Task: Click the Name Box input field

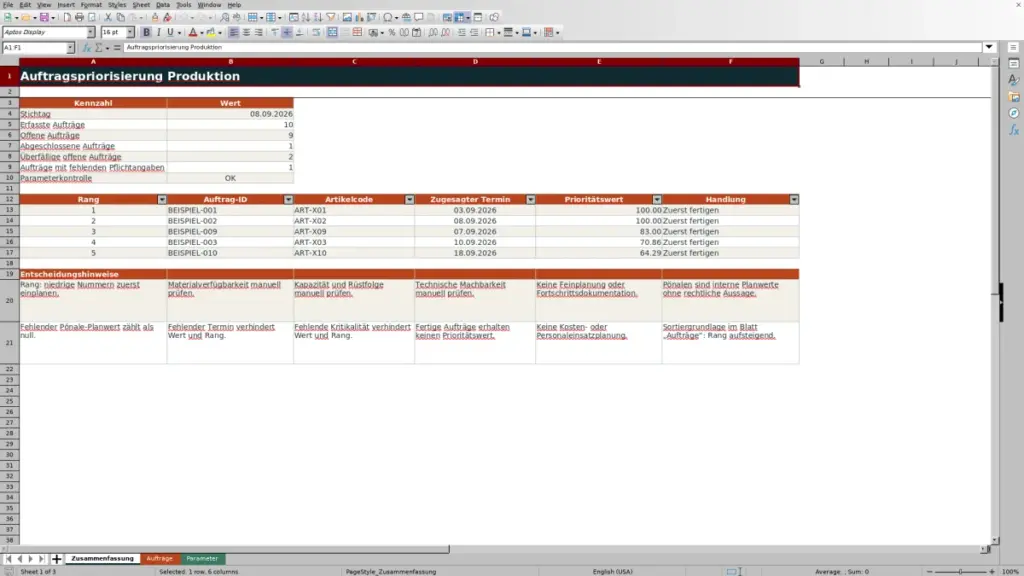Action: 35,48
